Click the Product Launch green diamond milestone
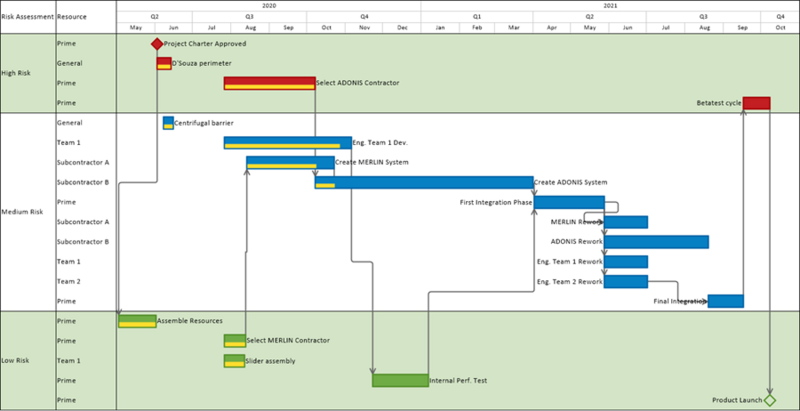Image resolution: width=800 pixels, height=411 pixels. point(769,400)
